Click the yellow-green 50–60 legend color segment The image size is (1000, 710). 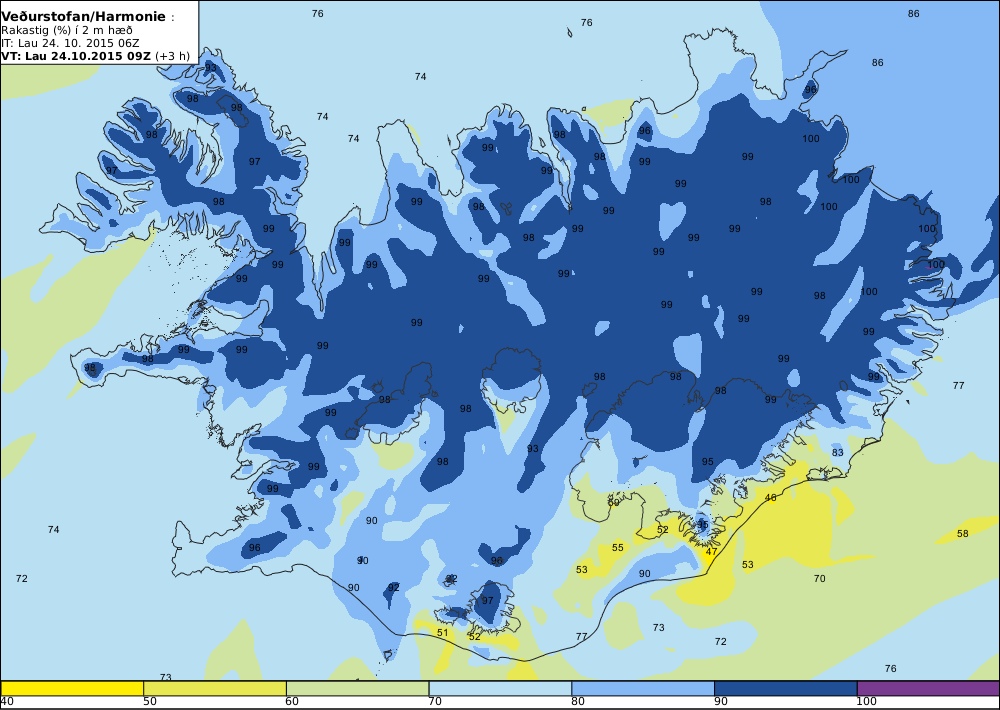[x=215, y=688]
